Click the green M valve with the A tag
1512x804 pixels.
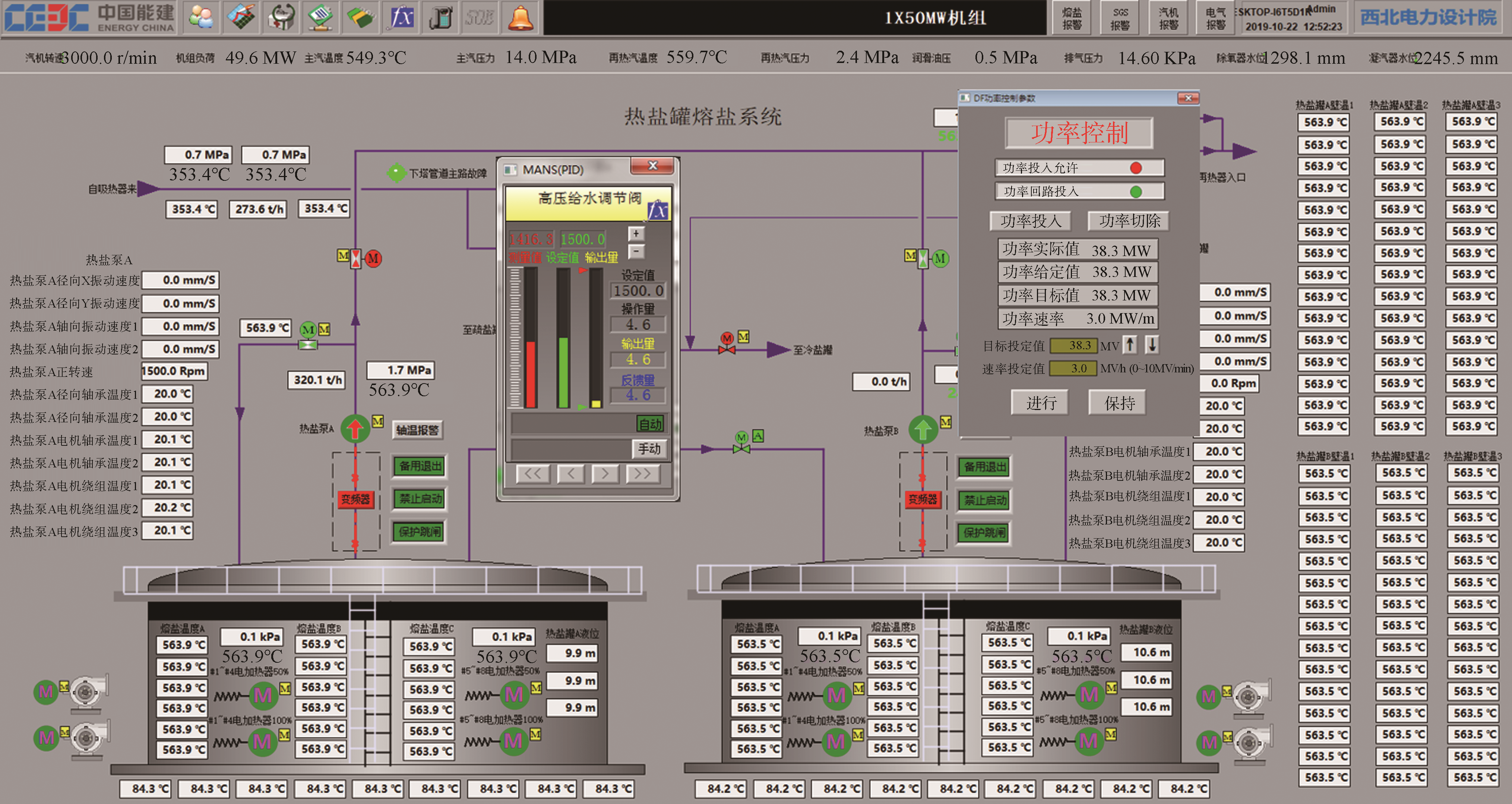click(x=741, y=442)
